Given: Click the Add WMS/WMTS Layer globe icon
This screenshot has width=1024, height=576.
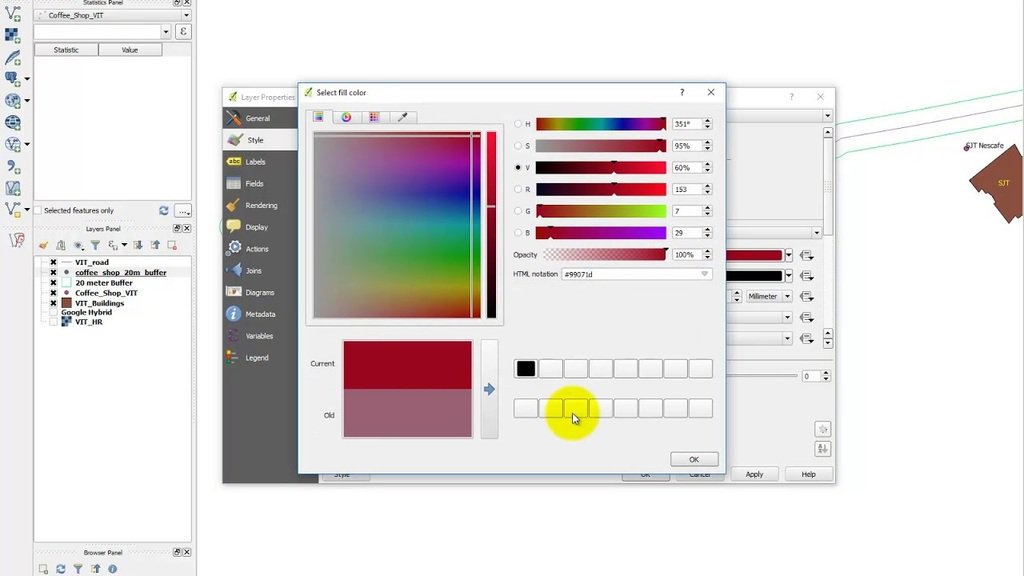Looking at the screenshot, I should [x=12, y=122].
